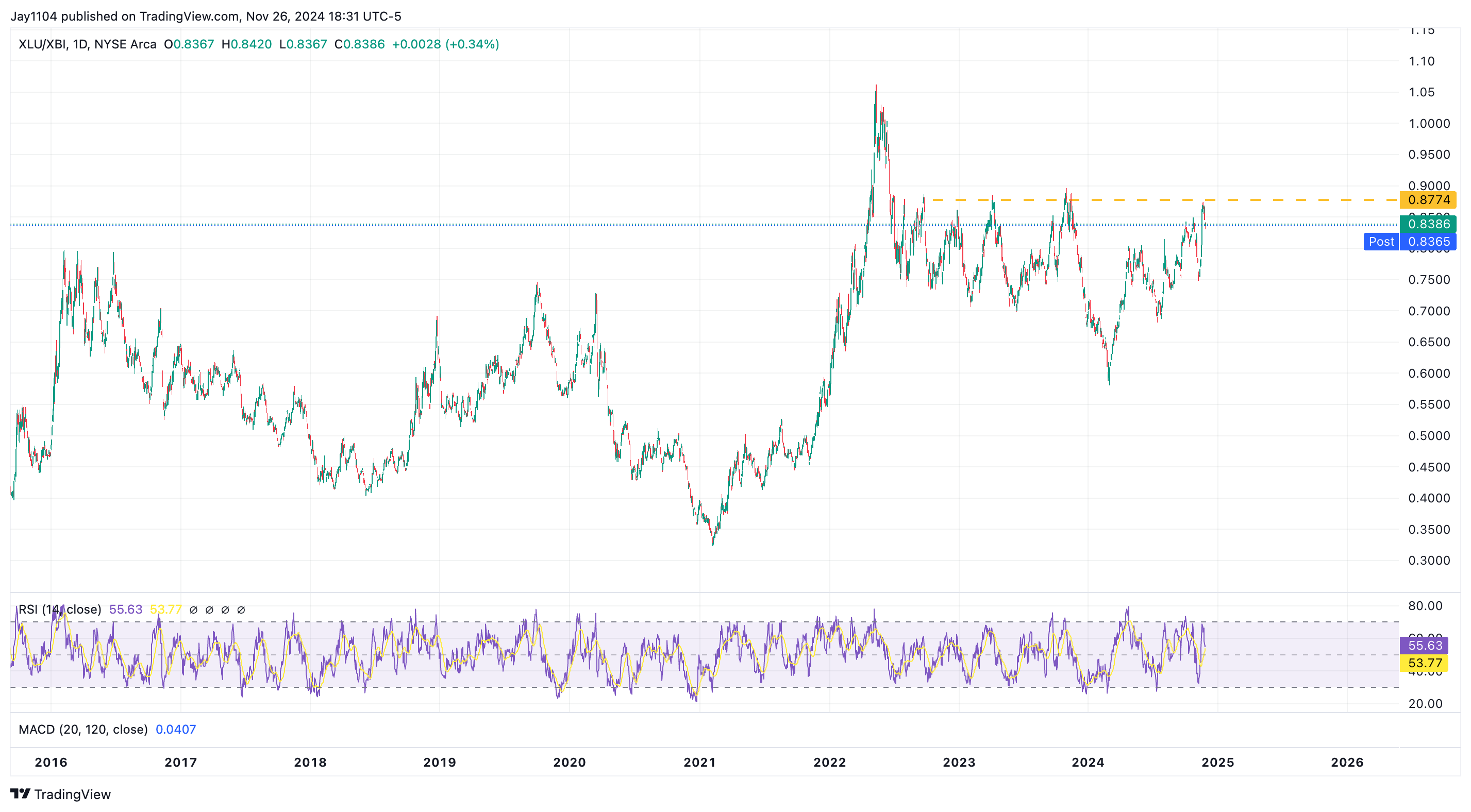
Task: Click the 0.3000 price axis label
Action: (1429, 561)
